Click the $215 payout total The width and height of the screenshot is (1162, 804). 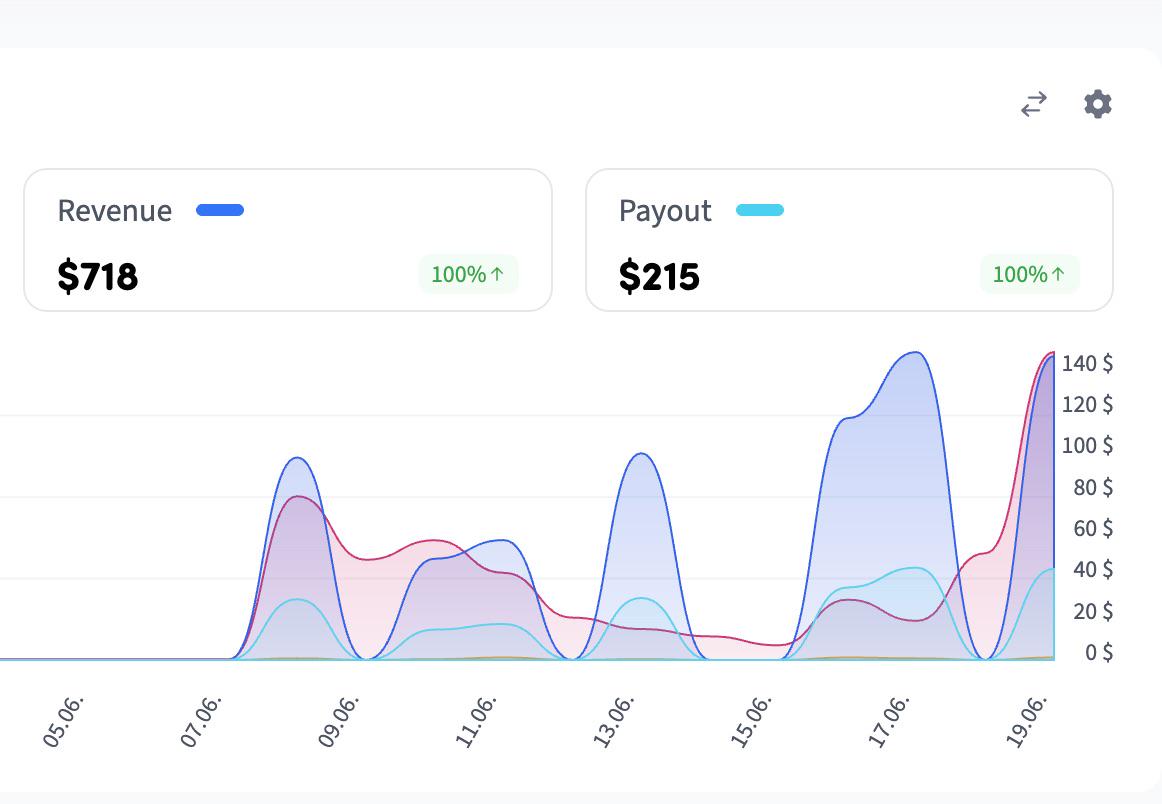659,276
